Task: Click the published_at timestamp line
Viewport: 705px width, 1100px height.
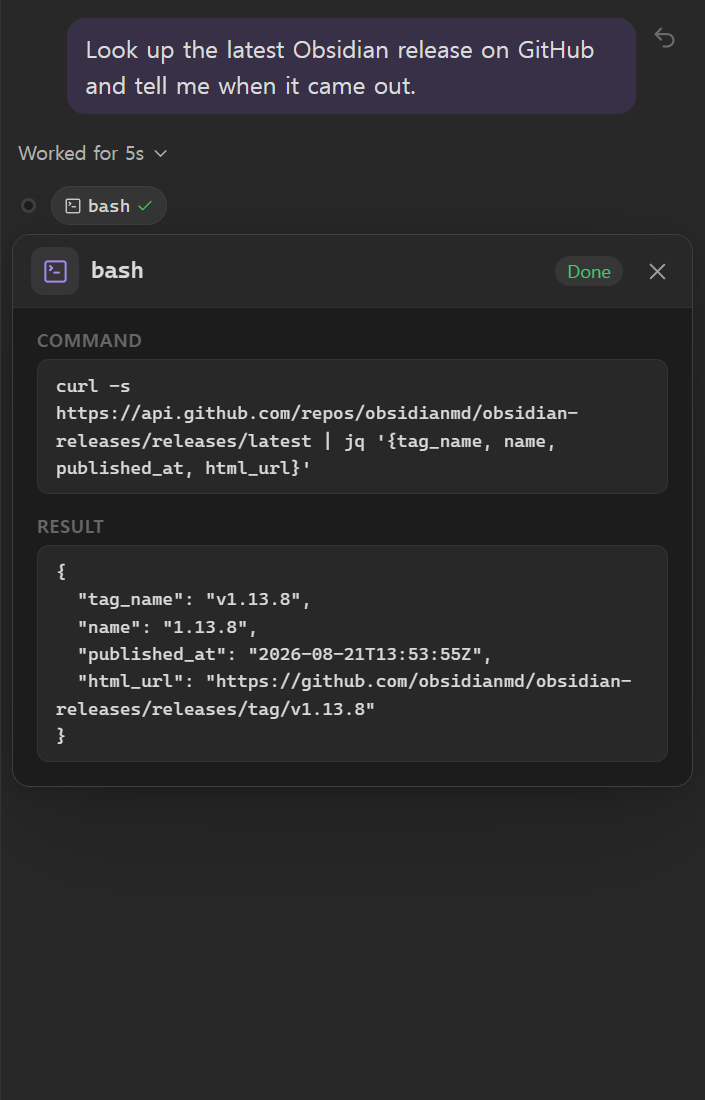Action: pos(284,654)
